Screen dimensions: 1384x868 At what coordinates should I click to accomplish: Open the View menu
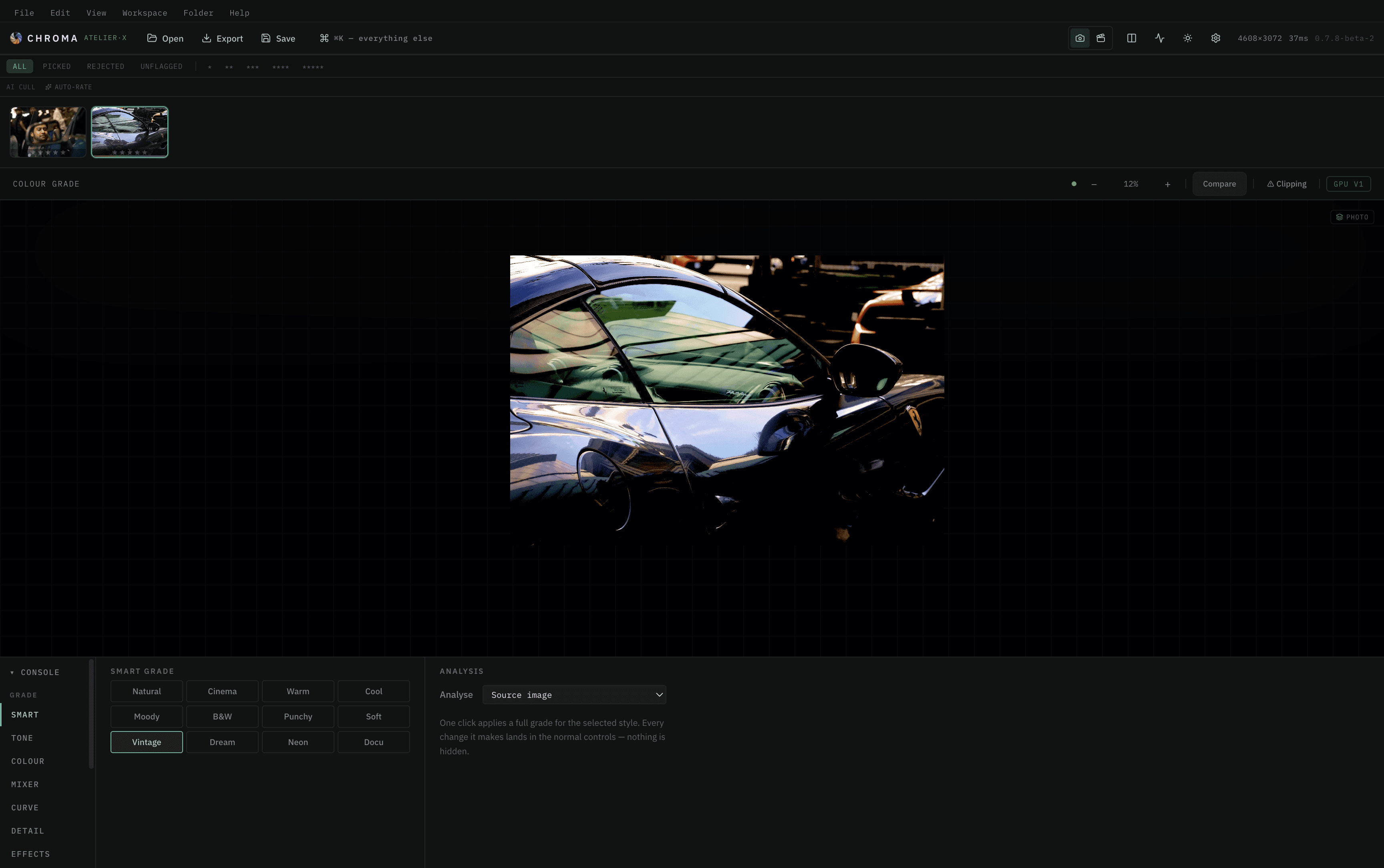[97, 13]
